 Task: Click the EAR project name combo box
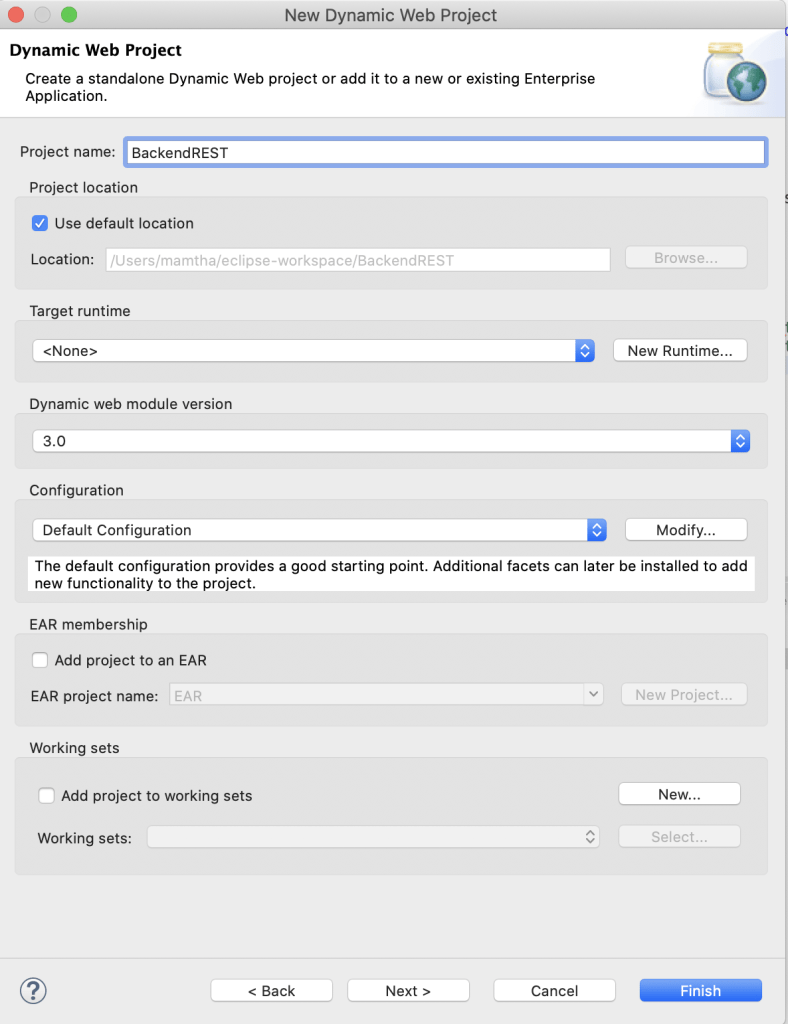(386, 695)
